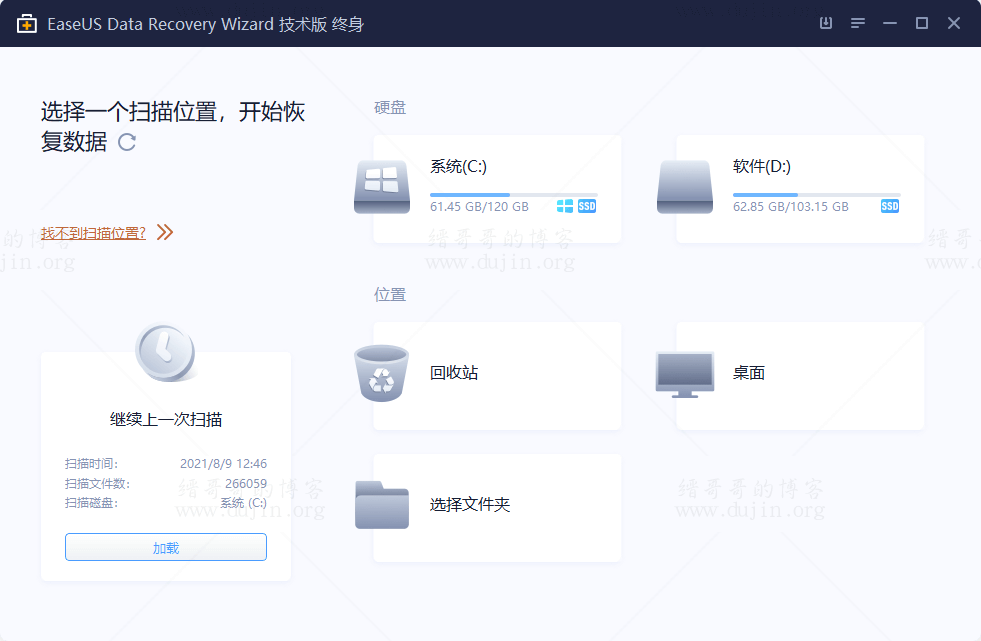The image size is (981, 641).
Task: Close the EaseUS window
Action: click(x=953, y=23)
